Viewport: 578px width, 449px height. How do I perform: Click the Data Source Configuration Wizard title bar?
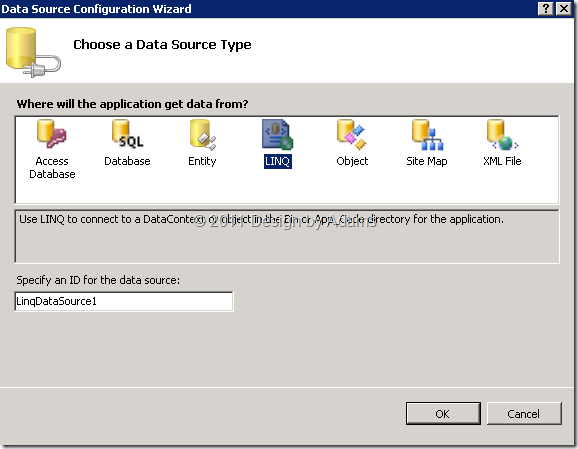click(x=269, y=8)
